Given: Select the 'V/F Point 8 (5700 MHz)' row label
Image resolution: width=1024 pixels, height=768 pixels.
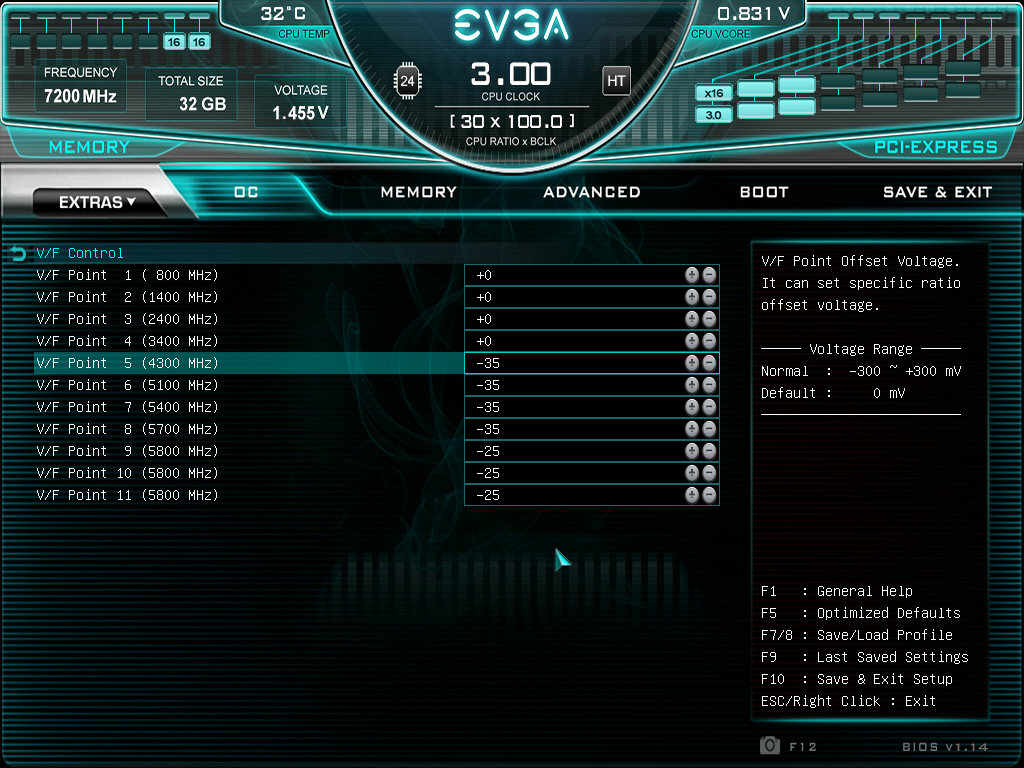Looking at the screenshot, I should (127, 429).
